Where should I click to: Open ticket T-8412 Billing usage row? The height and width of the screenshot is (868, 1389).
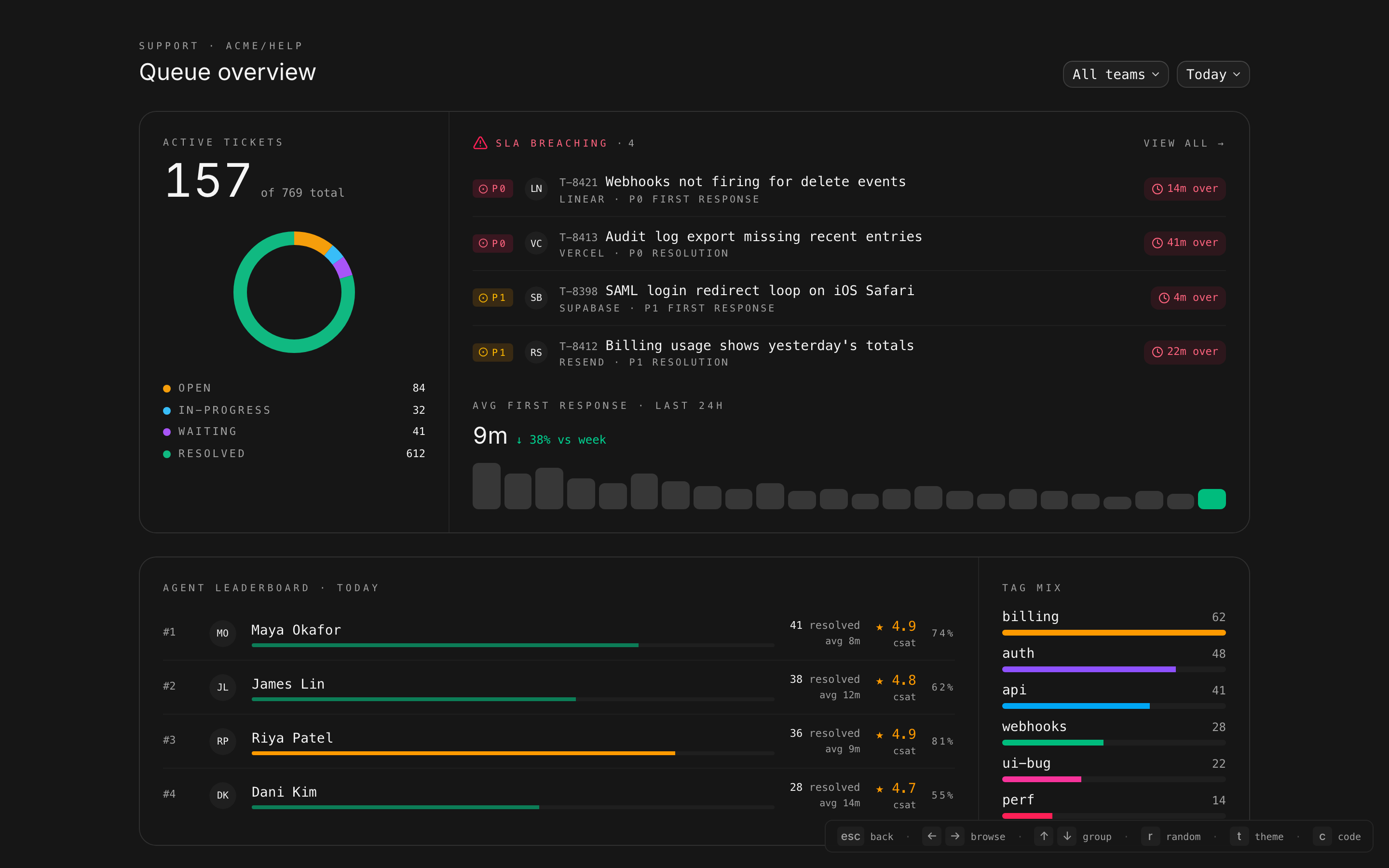pos(759,346)
